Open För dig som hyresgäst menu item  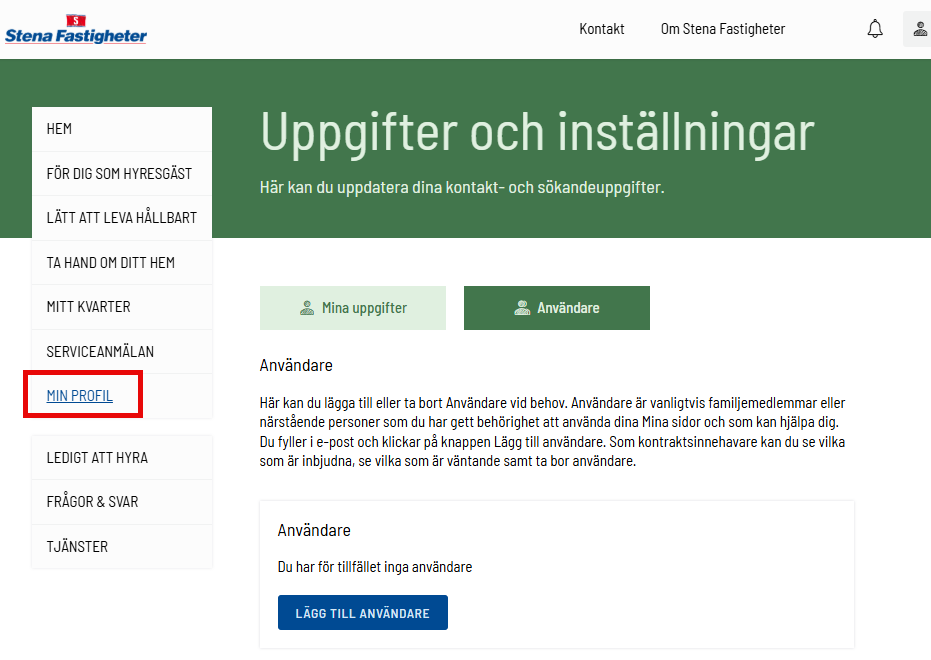tap(119, 174)
